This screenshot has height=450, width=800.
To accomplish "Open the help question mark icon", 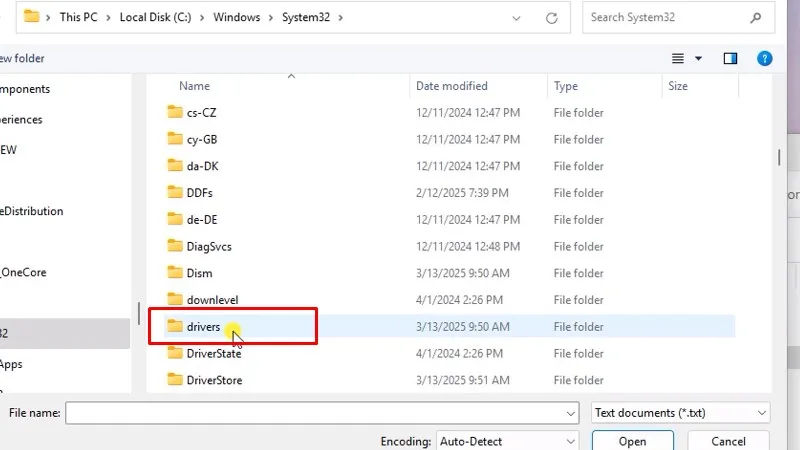I will [764, 58].
